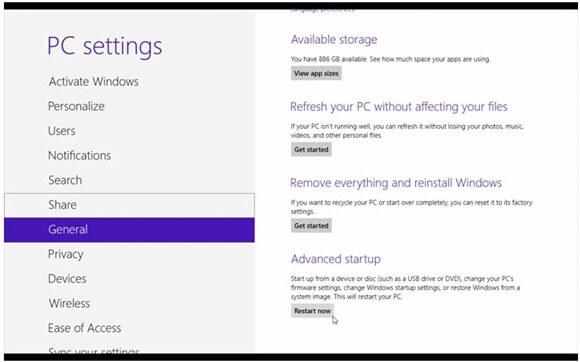This screenshot has height=362, width=580.
Task: Click the 'recycle your PC or start over' description
Action: click(x=411, y=207)
